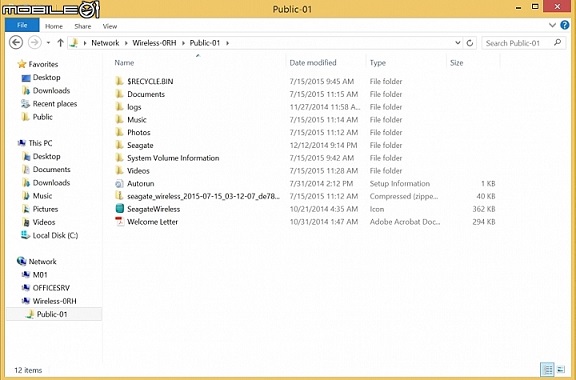The image size is (576, 380).
Task: Expand chevron after Public-01 in address bar
Action: click(x=227, y=43)
